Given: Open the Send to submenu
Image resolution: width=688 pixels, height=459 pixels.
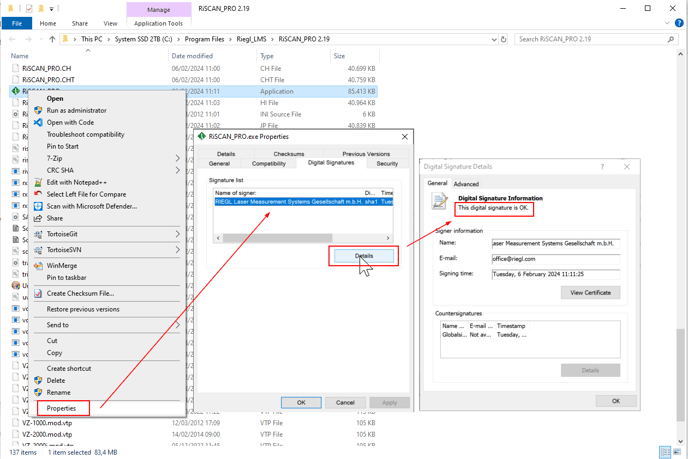Looking at the screenshot, I should point(178,325).
